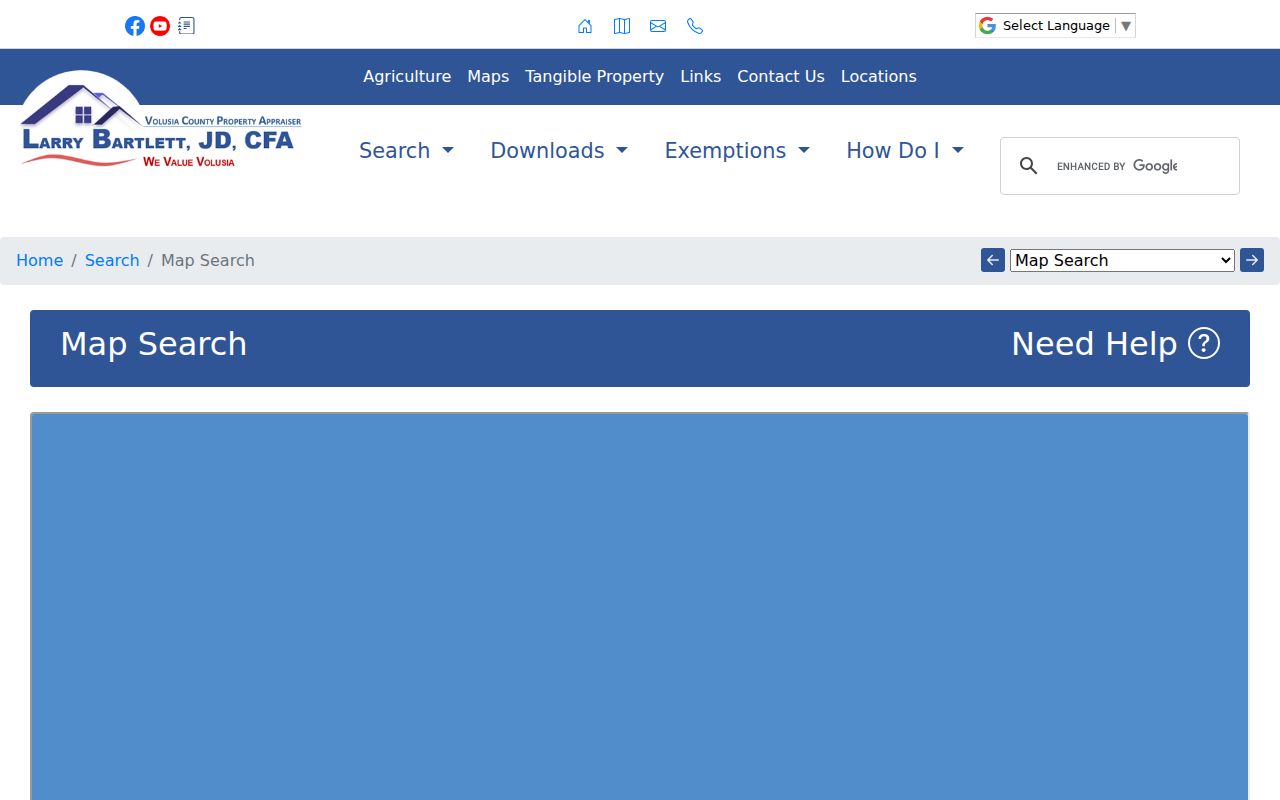This screenshot has width=1280, height=800.
Task: Open the Map Search page selector
Action: tap(1122, 260)
